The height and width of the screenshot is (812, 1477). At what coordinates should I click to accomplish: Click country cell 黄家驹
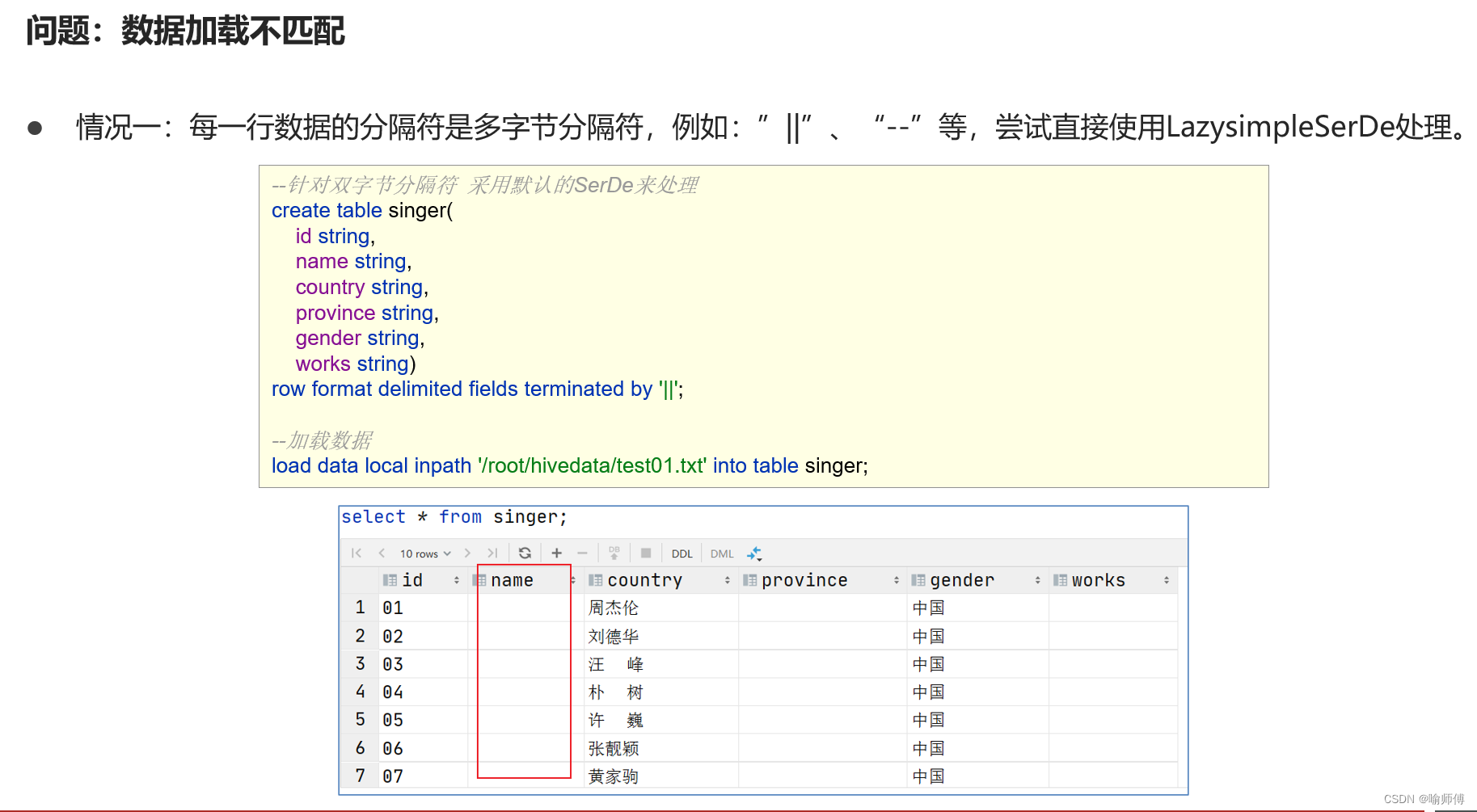pyautogui.click(x=660, y=776)
